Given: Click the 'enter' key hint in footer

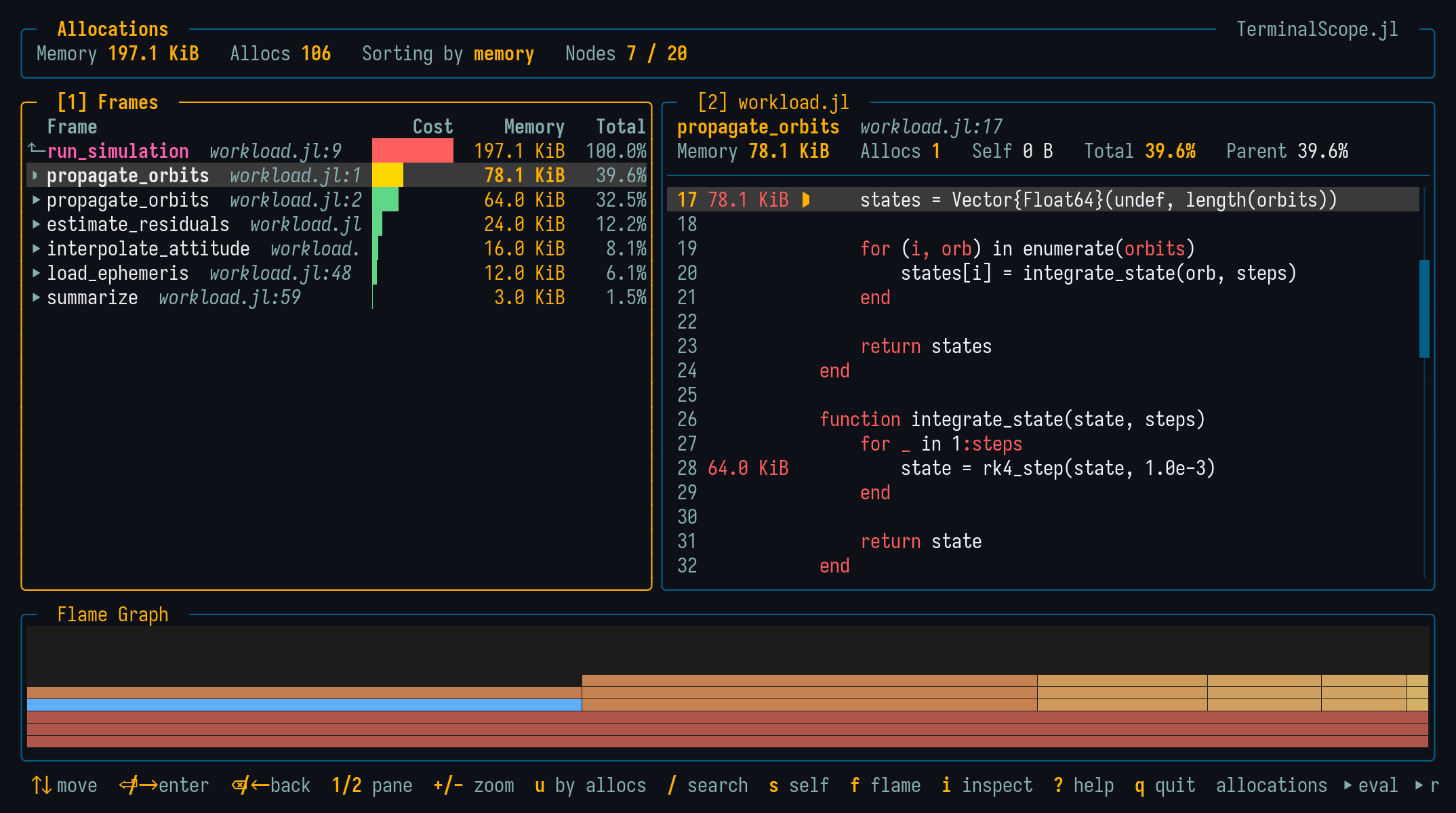Looking at the screenshot, I should (x=163, y=785).
